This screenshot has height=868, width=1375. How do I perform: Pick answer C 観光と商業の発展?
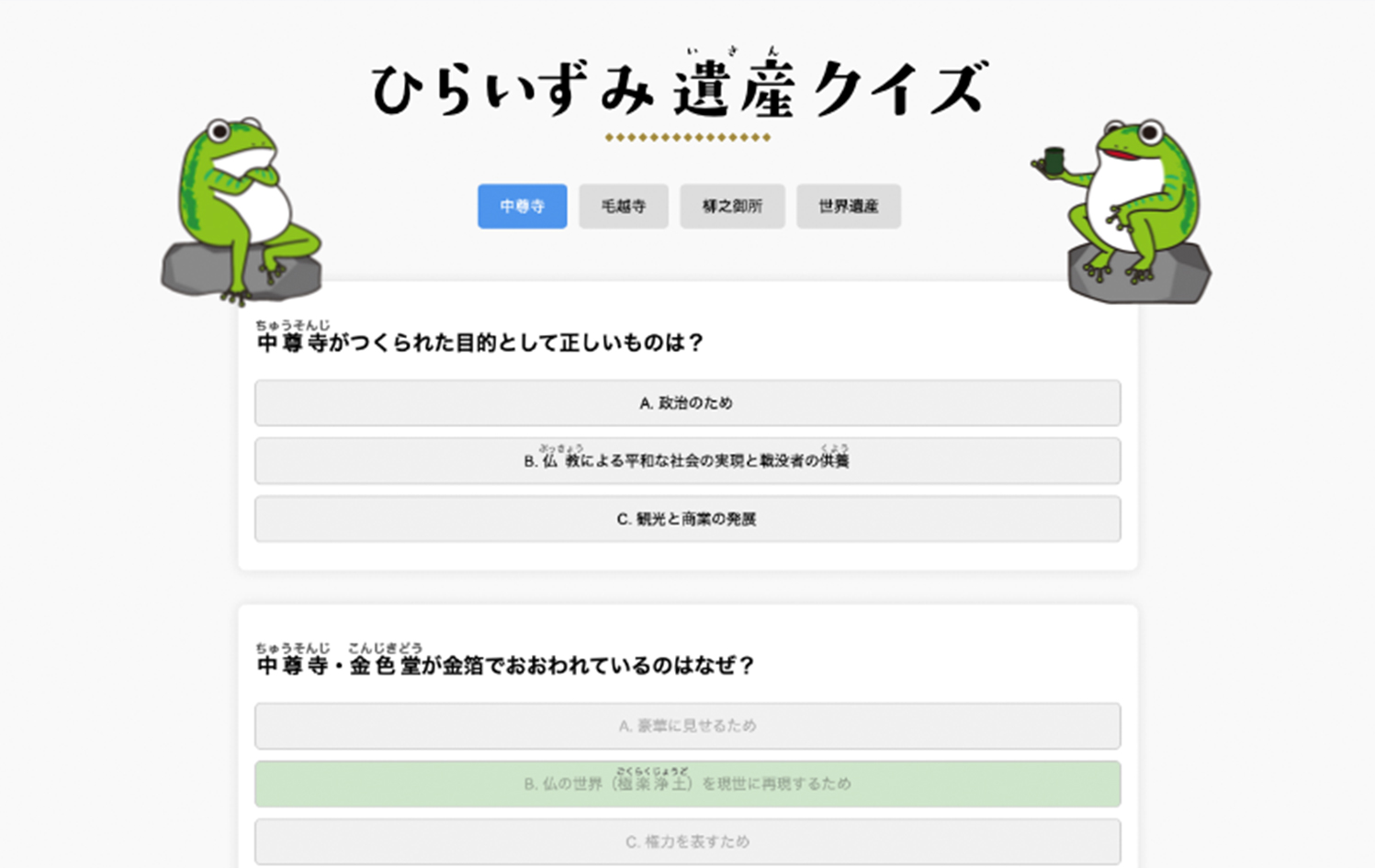686,518
